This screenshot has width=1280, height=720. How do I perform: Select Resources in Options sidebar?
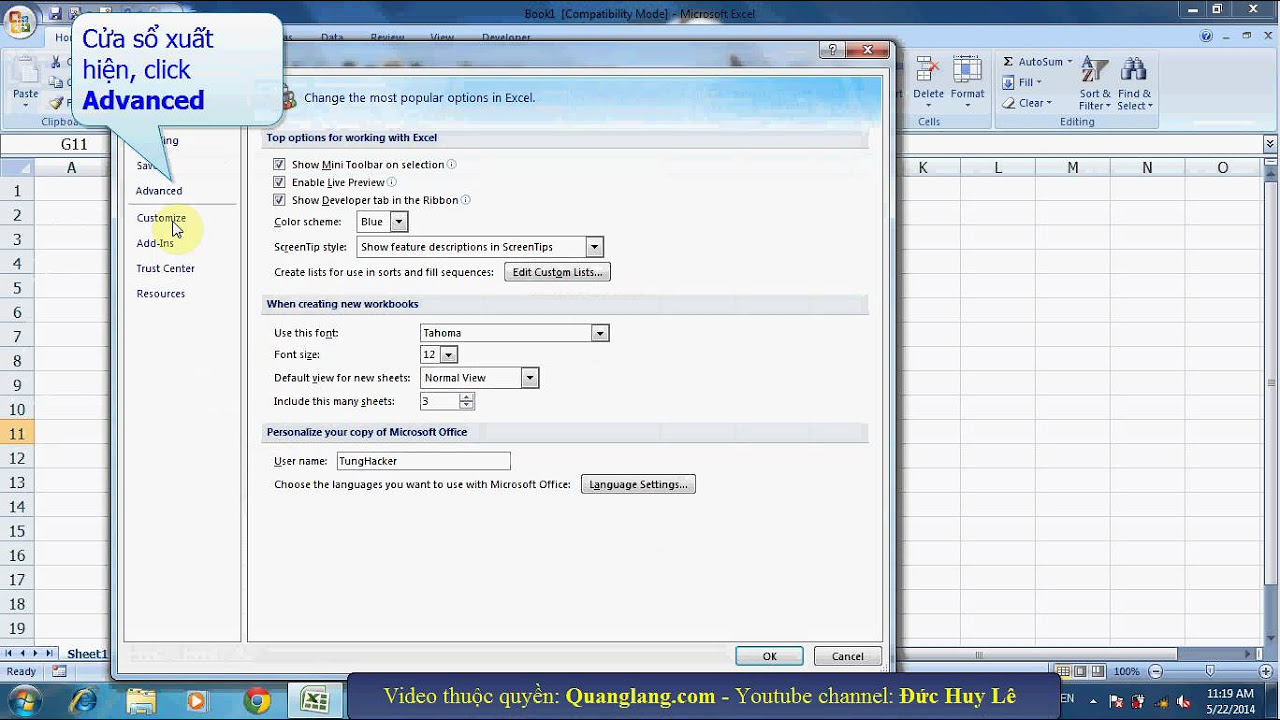pyautogui.click(x=161, y=294)
